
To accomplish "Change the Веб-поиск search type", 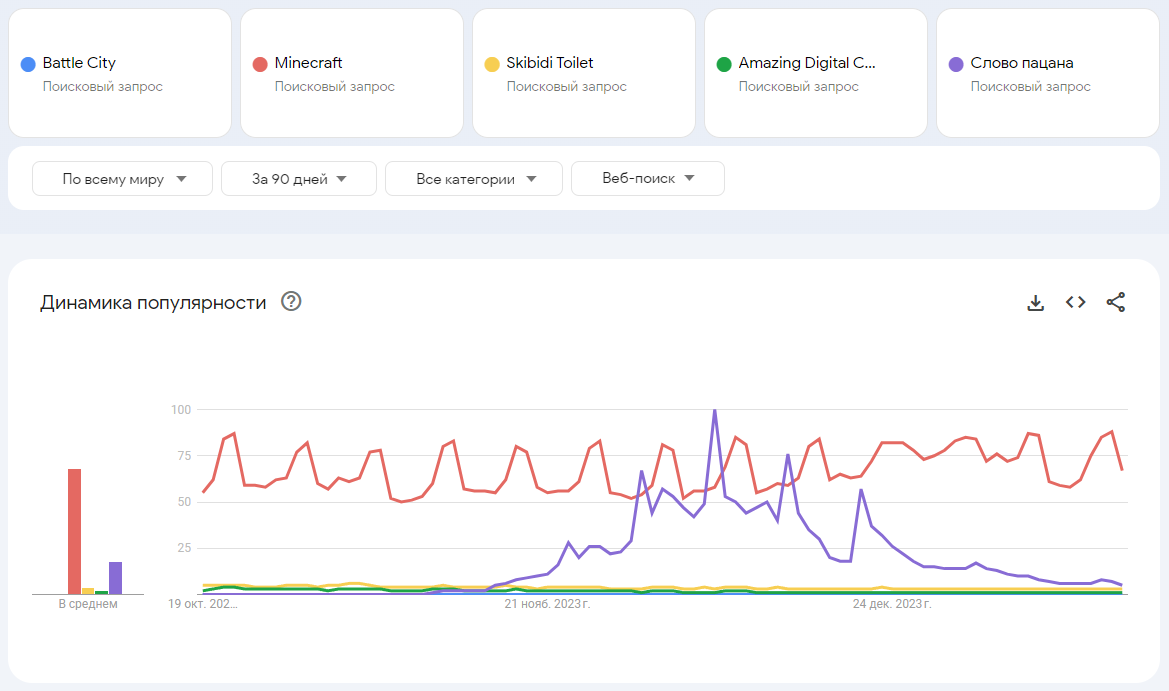I will 648,179.
